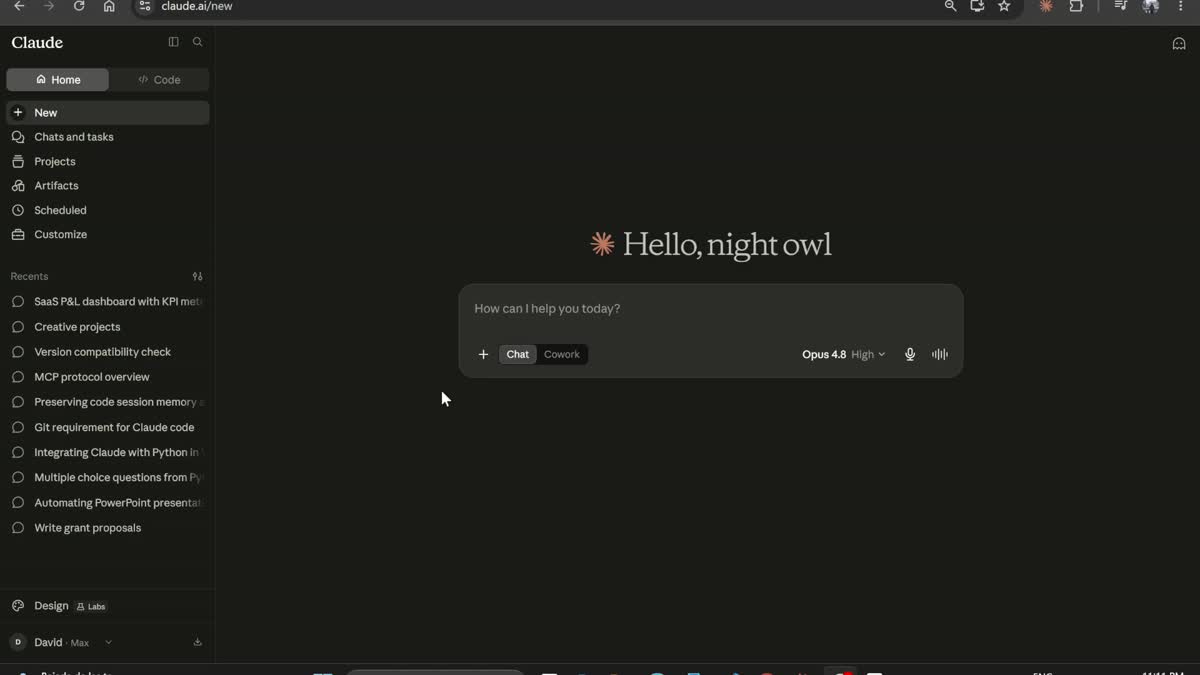
Task: Click the microphone dictation icon
Action: [910, 354]
